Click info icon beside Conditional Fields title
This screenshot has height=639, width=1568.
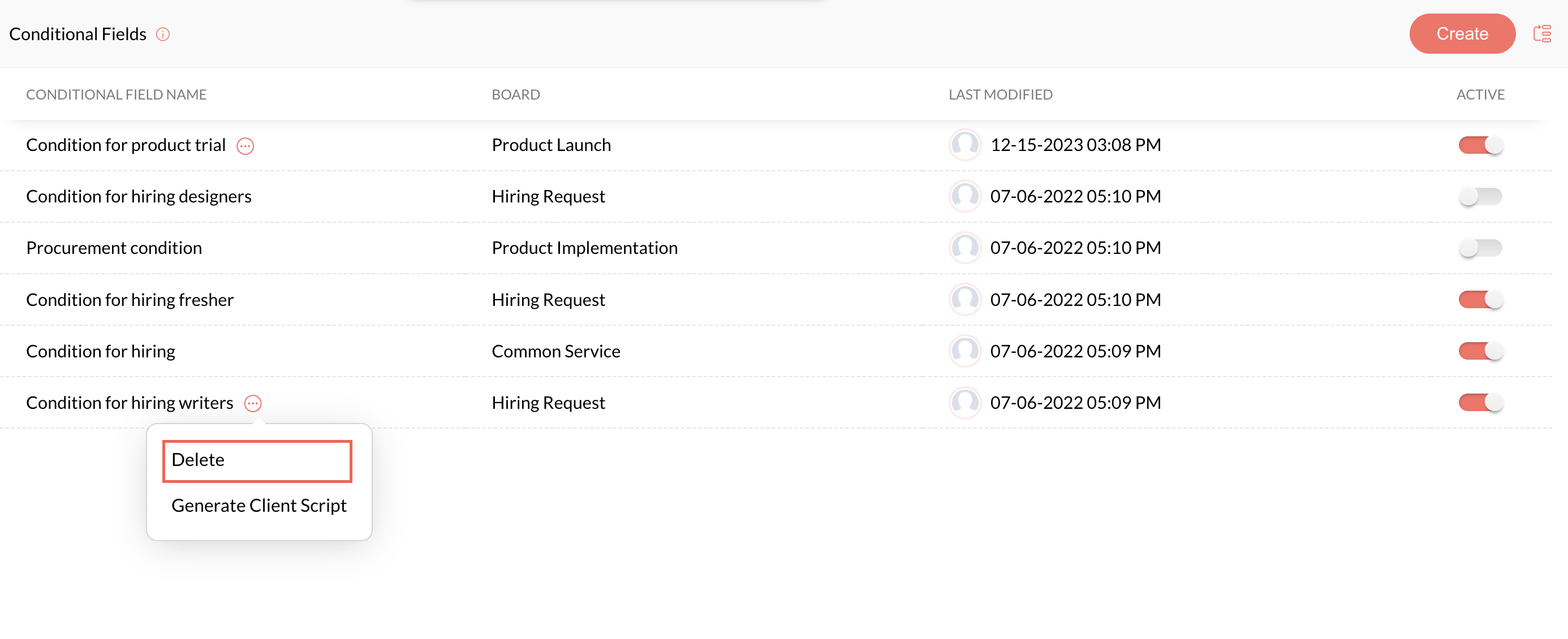(x=162, y=34)
